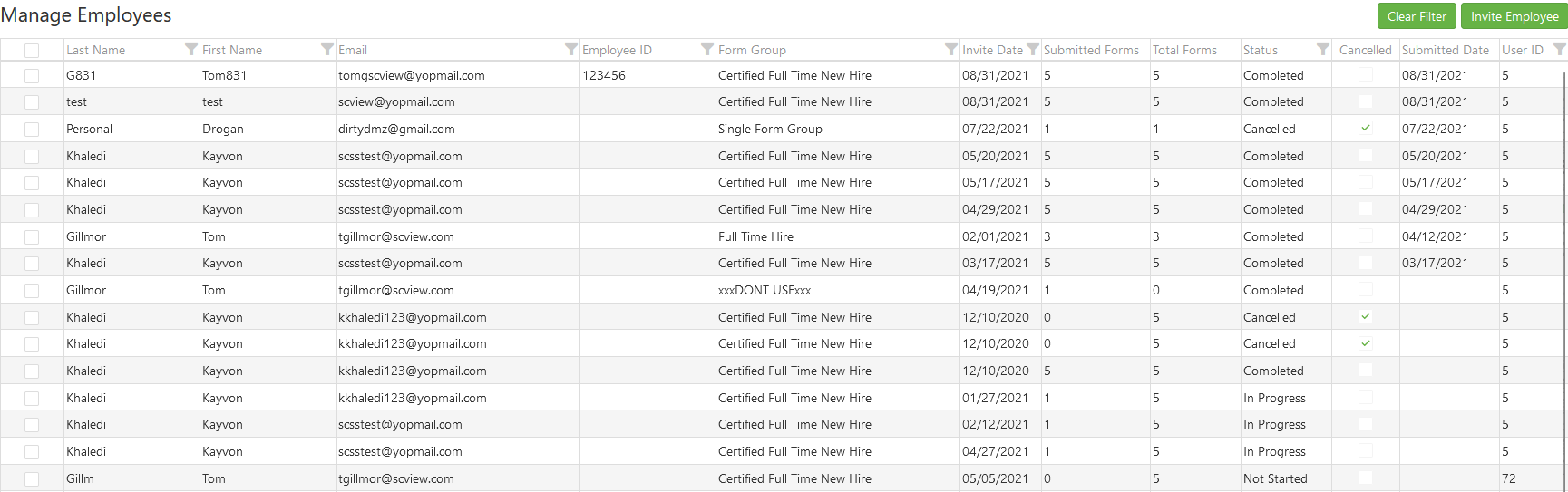
Task: Select the Gillm row checkbox
Action: [x=32, y=479]
